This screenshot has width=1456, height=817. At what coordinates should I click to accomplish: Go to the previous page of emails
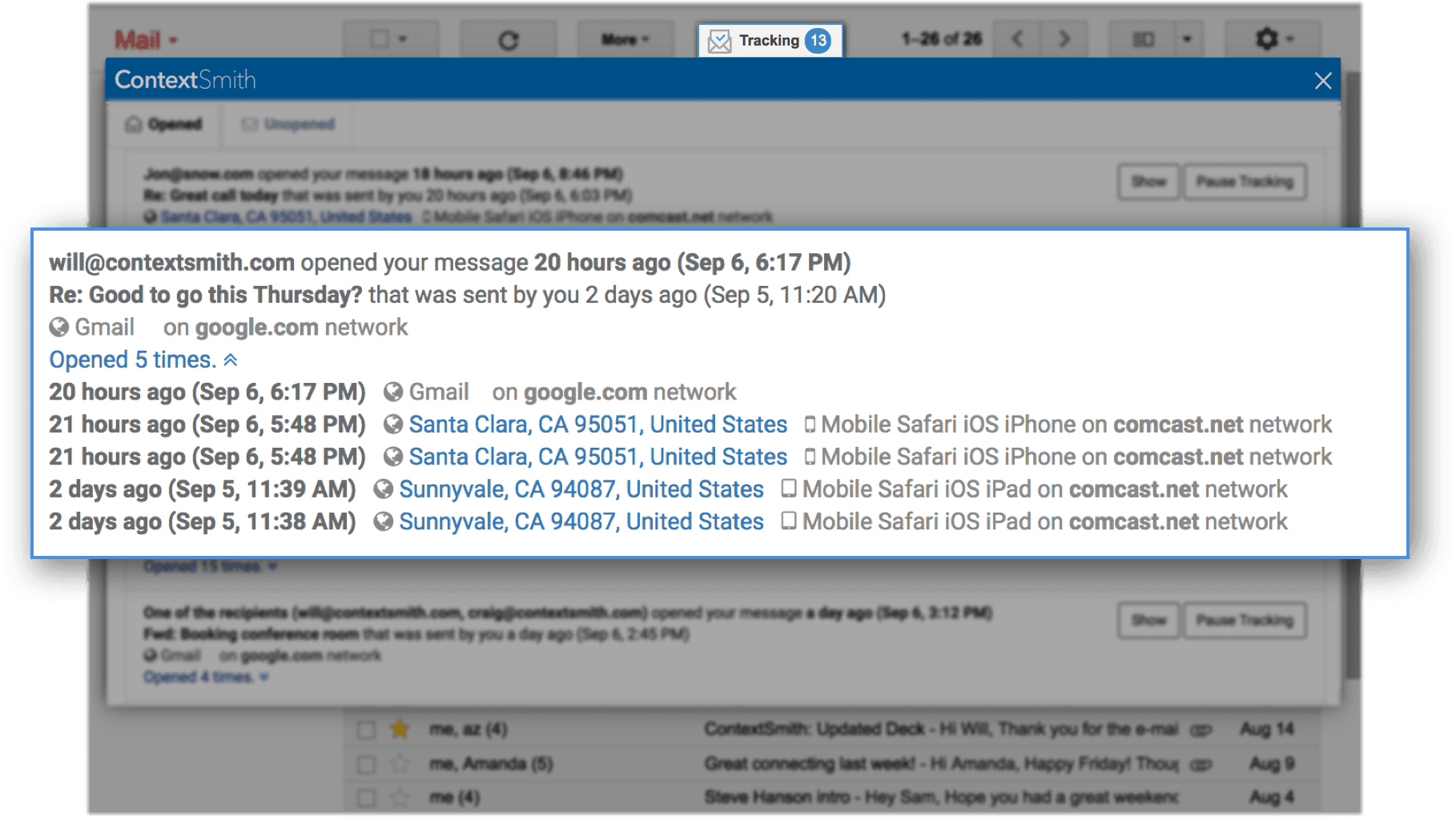(1018, 38)
